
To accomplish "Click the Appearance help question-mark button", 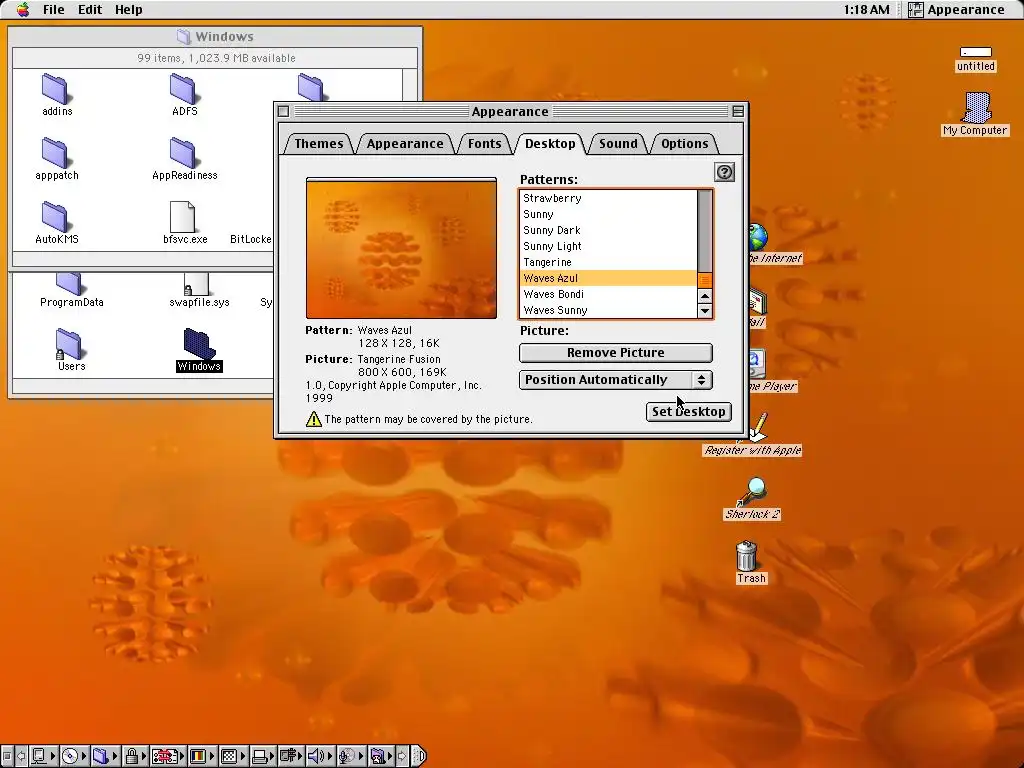I will tap(724, 172).
